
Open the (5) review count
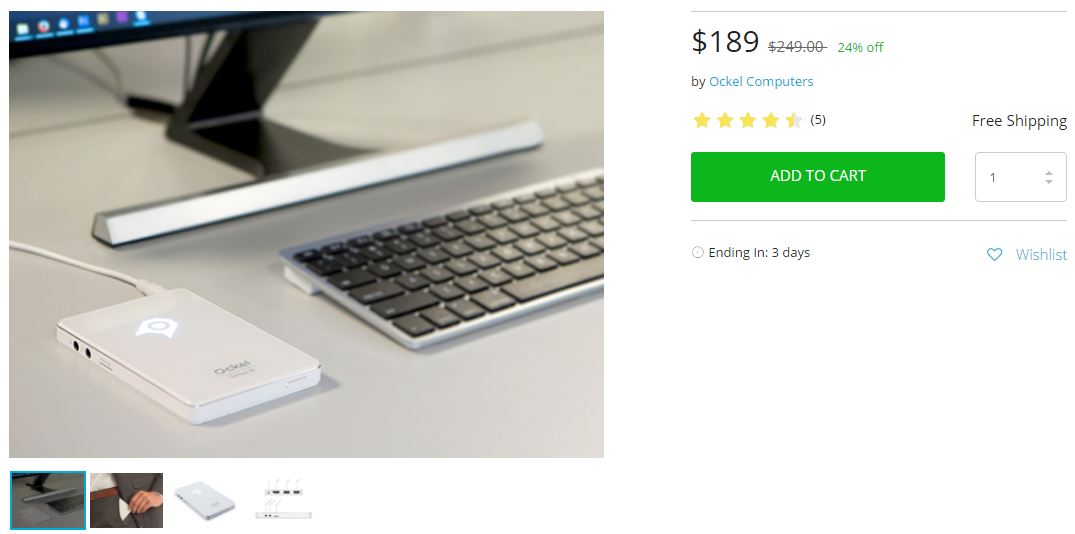click(x=818, y=119)
